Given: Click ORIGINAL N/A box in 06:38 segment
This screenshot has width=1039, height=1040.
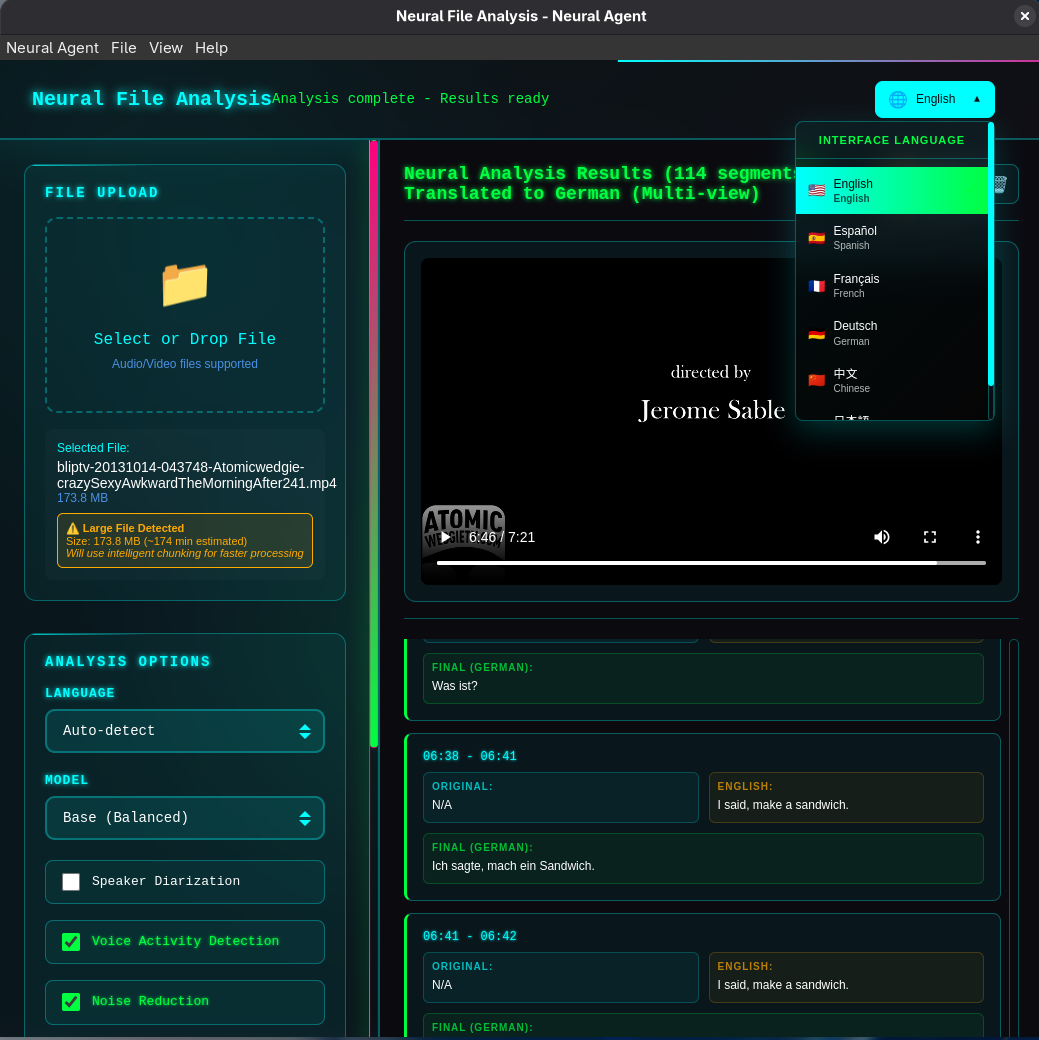Looking at the screenshot, I should tap(561, 797).
